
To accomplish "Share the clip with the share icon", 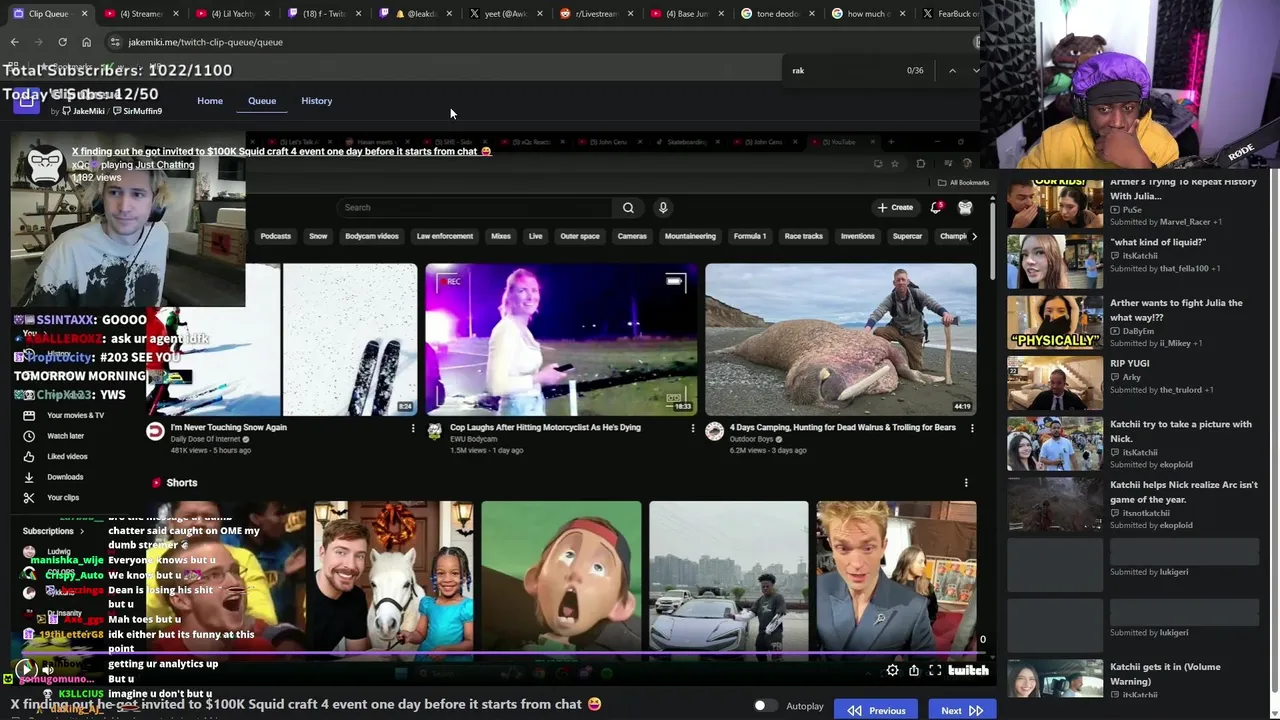I will (x=914, y=671).
